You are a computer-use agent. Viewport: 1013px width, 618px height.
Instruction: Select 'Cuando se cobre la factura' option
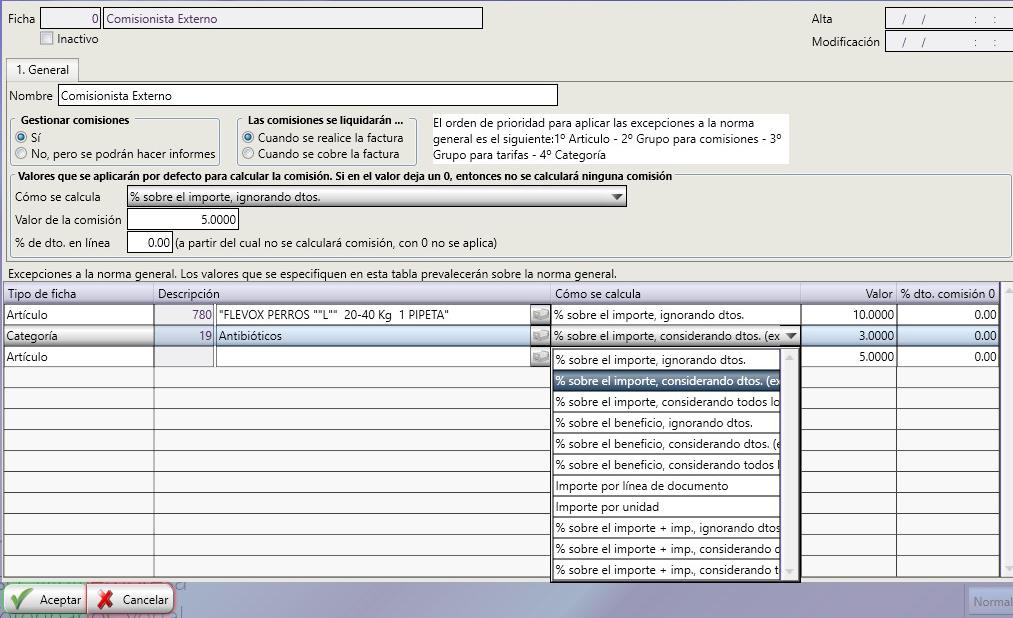click(248, 154)
